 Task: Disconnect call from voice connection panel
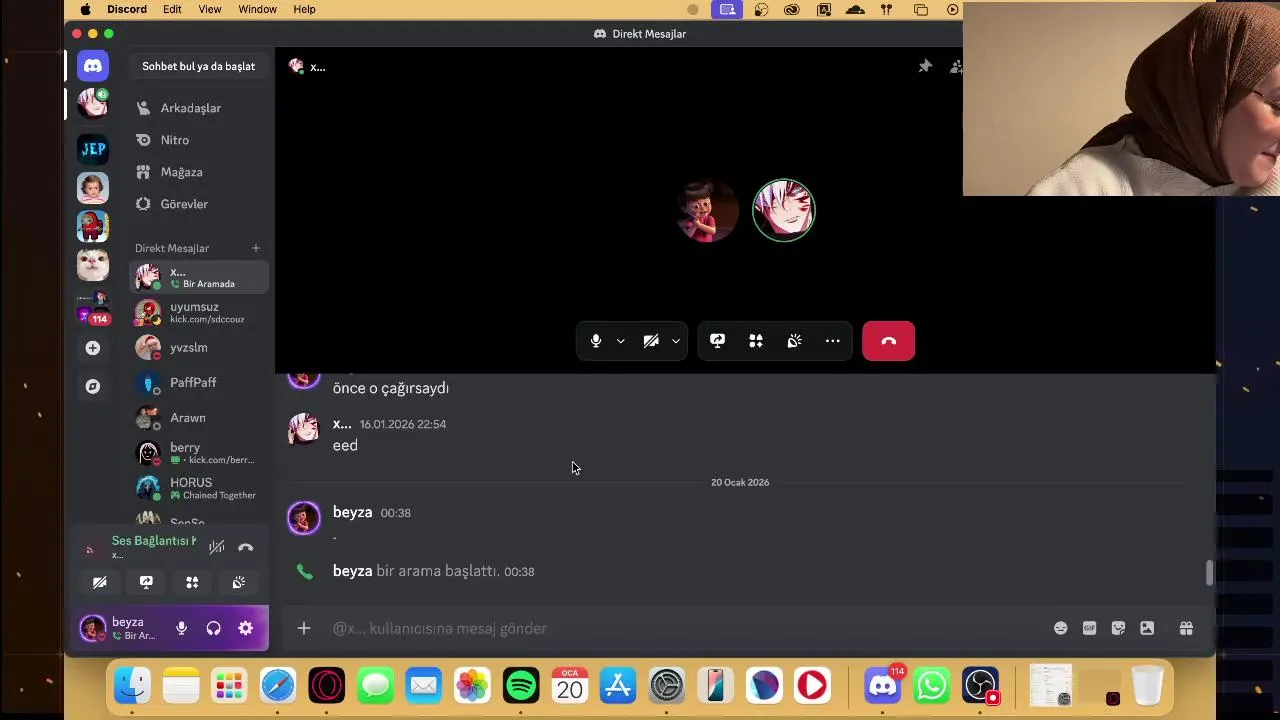tap(246, 547)
